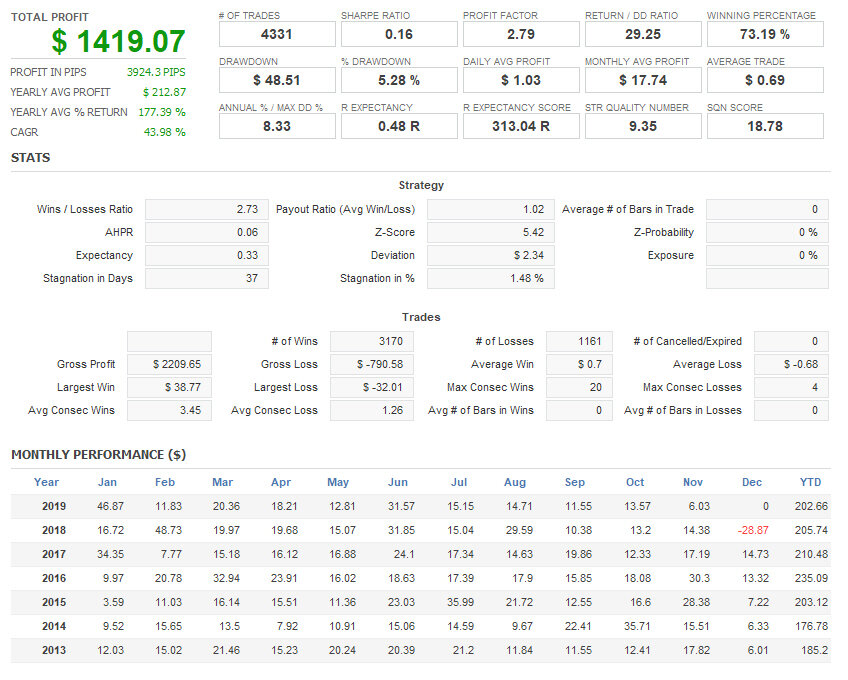Screen dimensions: 848x680
Task: Click the Jun column header
Action: point(398,482)
